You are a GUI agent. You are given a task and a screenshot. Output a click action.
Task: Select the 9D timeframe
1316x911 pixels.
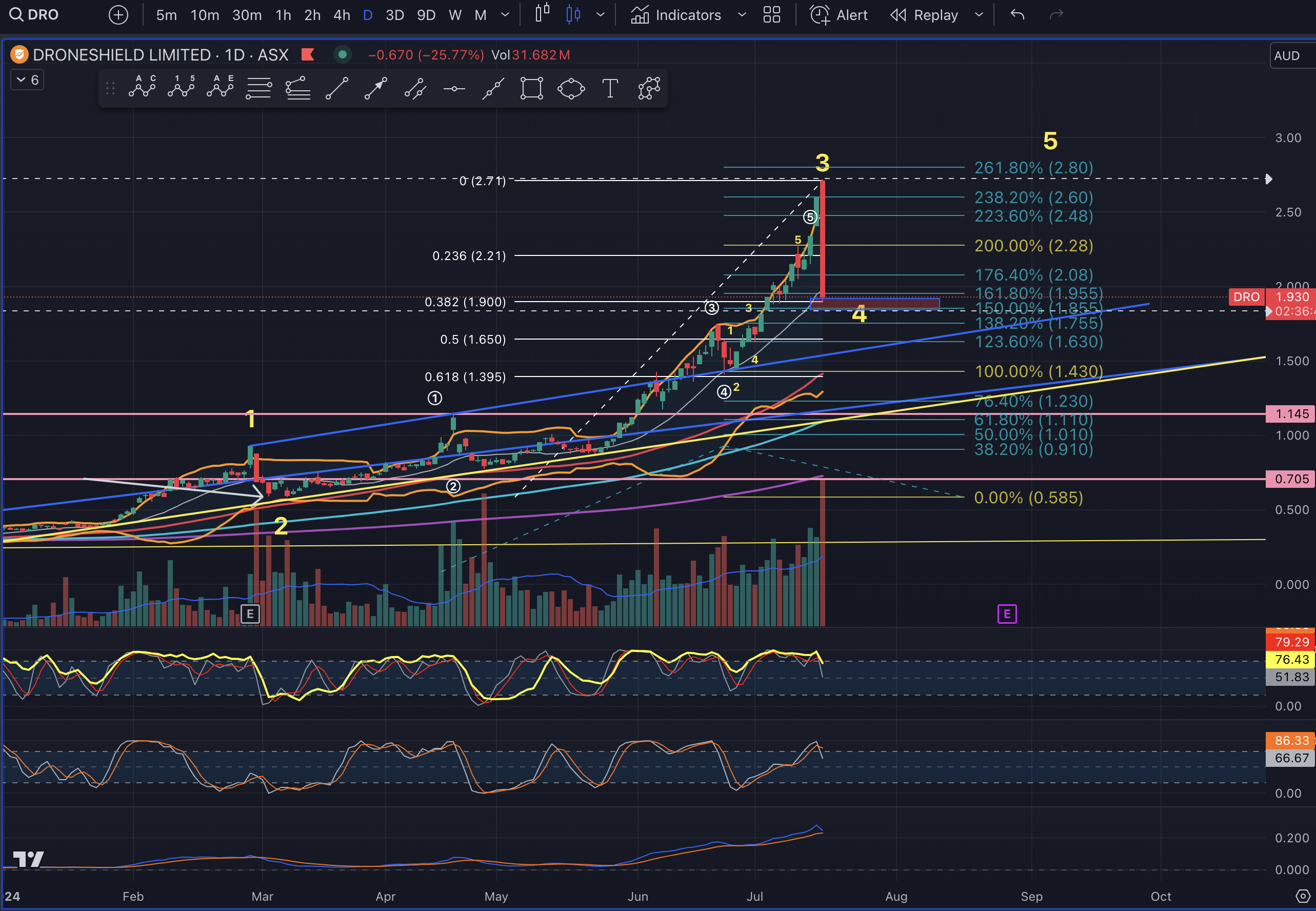point(426,15)
